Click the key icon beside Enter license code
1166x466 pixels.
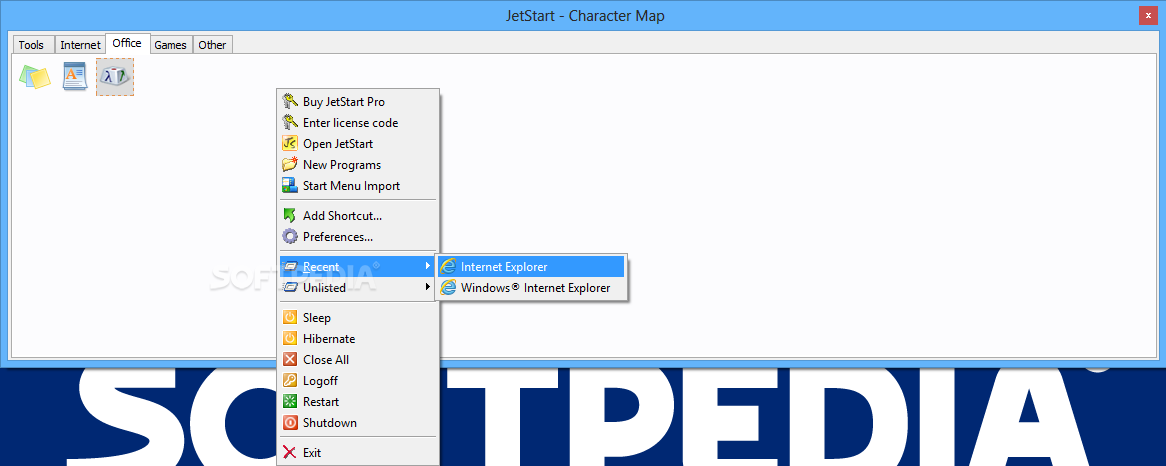pyautogui.click(x=290, y=123)
